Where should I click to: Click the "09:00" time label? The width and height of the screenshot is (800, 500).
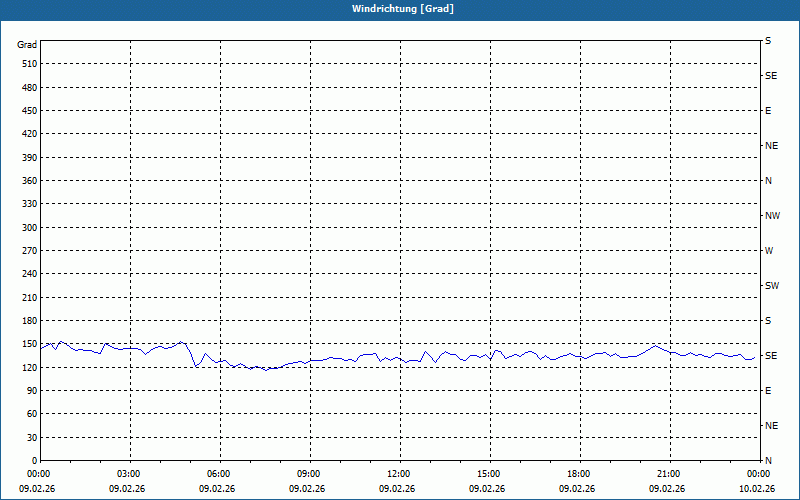tap(310, 474)
